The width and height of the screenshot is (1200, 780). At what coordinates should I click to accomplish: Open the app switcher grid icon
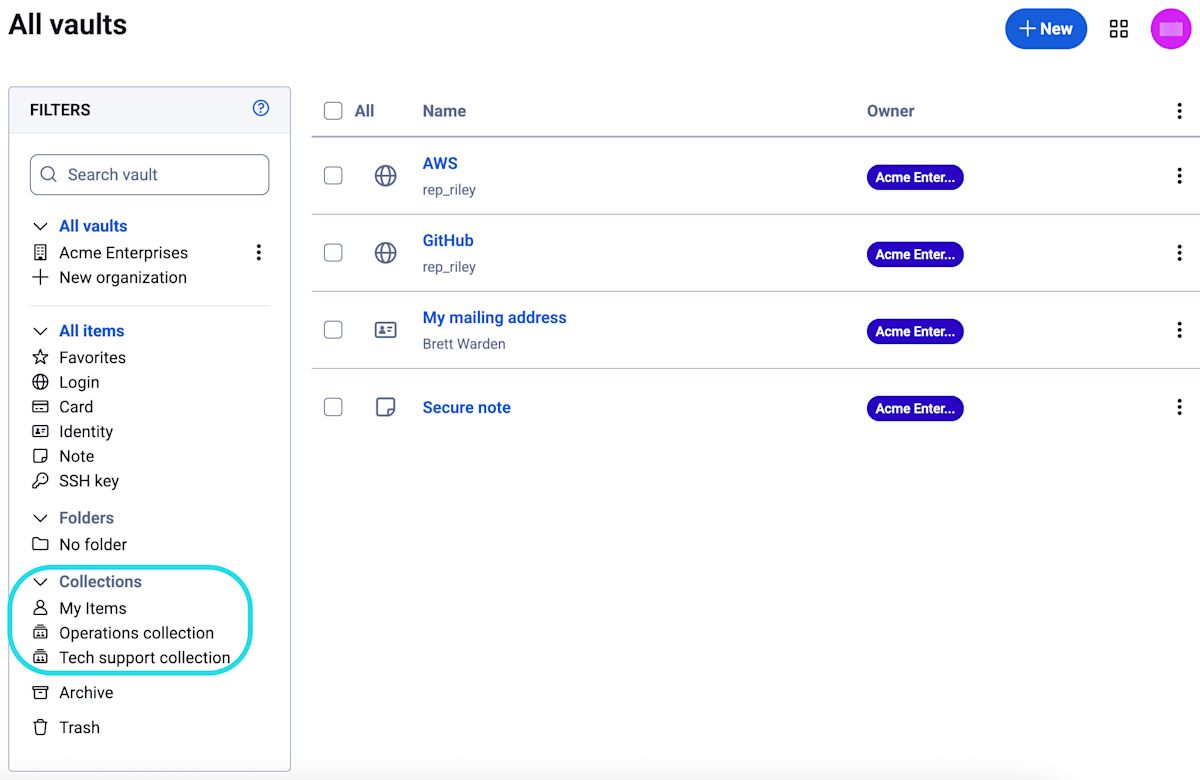coord(1119,29)
